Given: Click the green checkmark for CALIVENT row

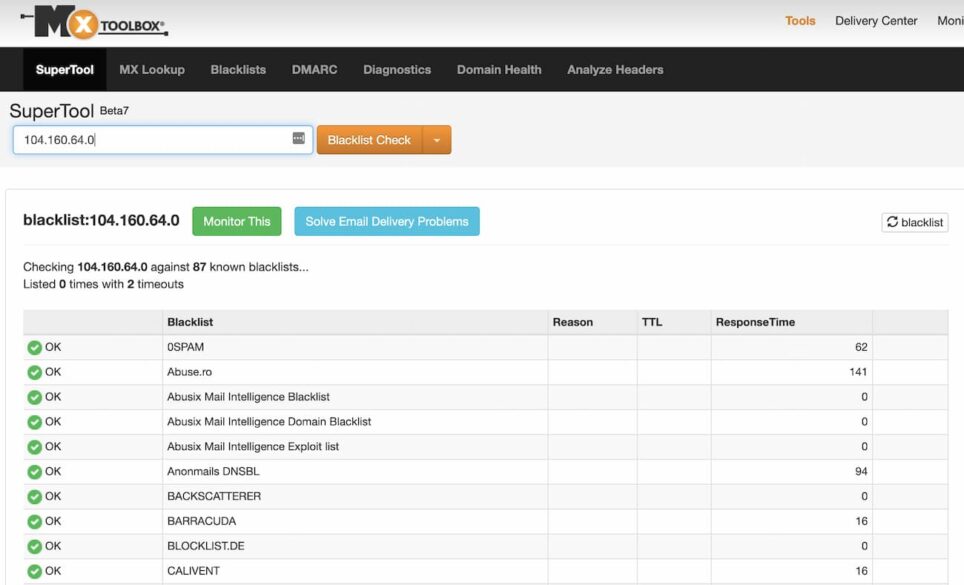Looking at the screenshot, I should pos(35,572).
